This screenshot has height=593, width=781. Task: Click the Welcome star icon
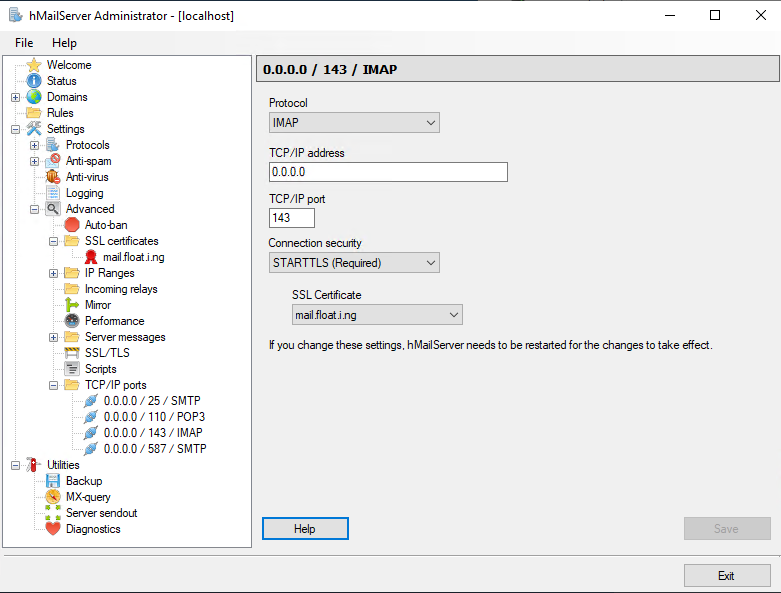click(34, 65)
